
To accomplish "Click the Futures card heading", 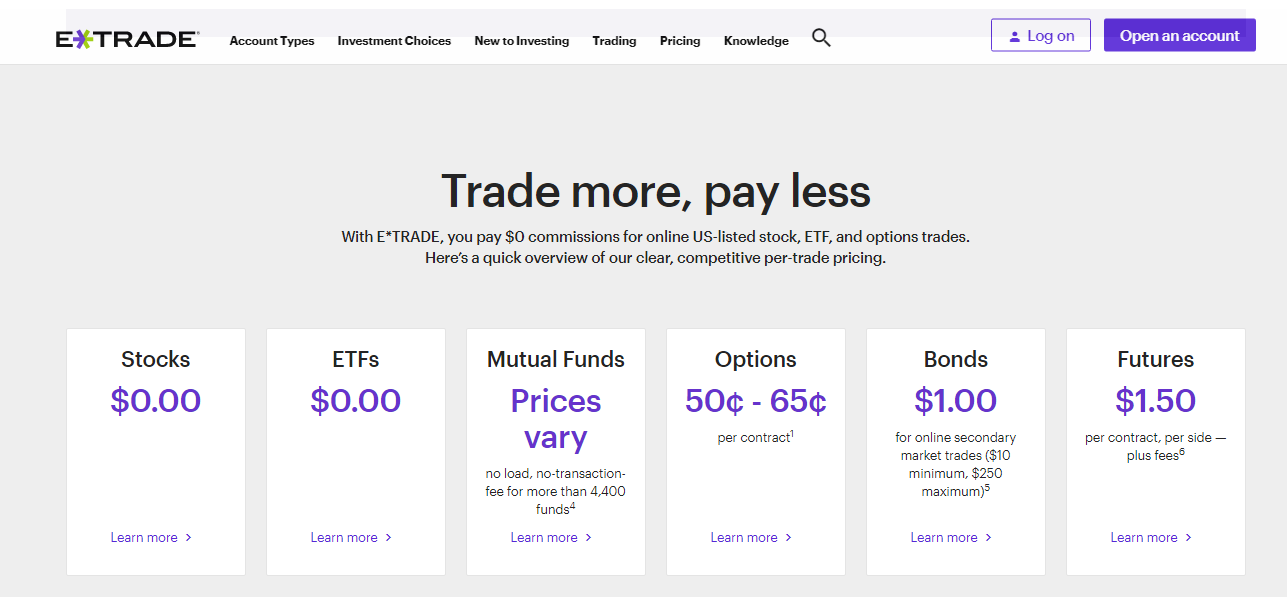I will [x=1156, y=359].
